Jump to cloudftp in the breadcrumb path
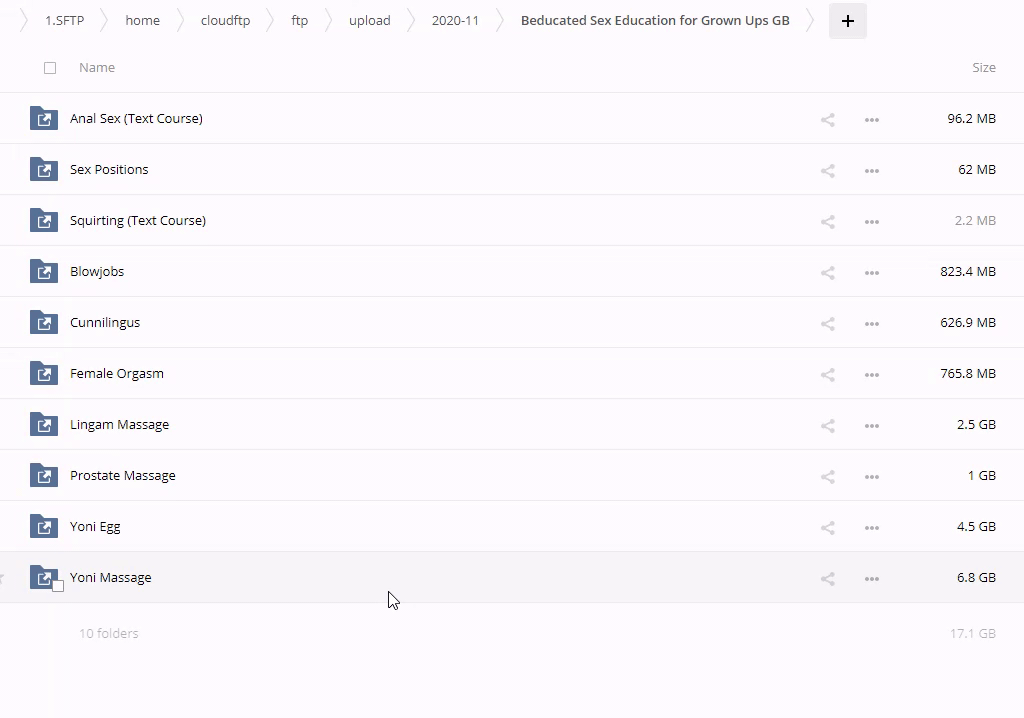The image size is (1024, 718). (225, 21)
